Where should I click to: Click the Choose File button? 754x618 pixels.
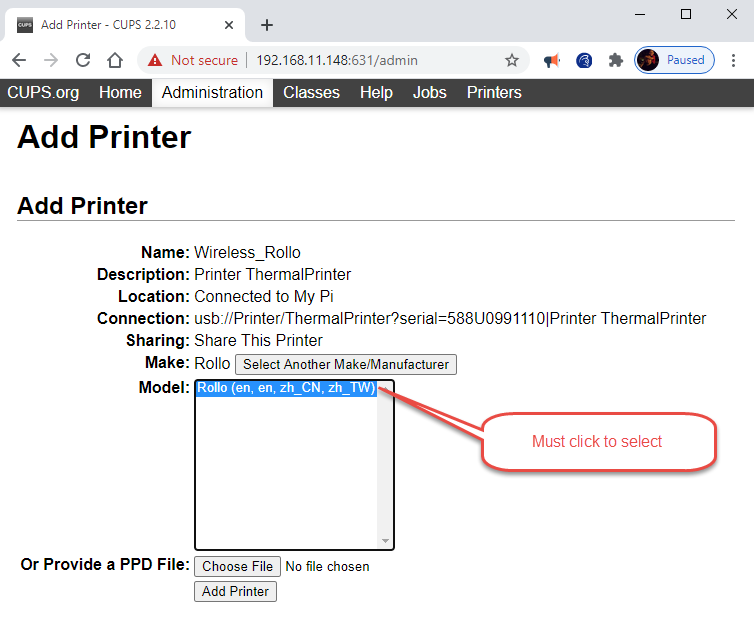238,566
